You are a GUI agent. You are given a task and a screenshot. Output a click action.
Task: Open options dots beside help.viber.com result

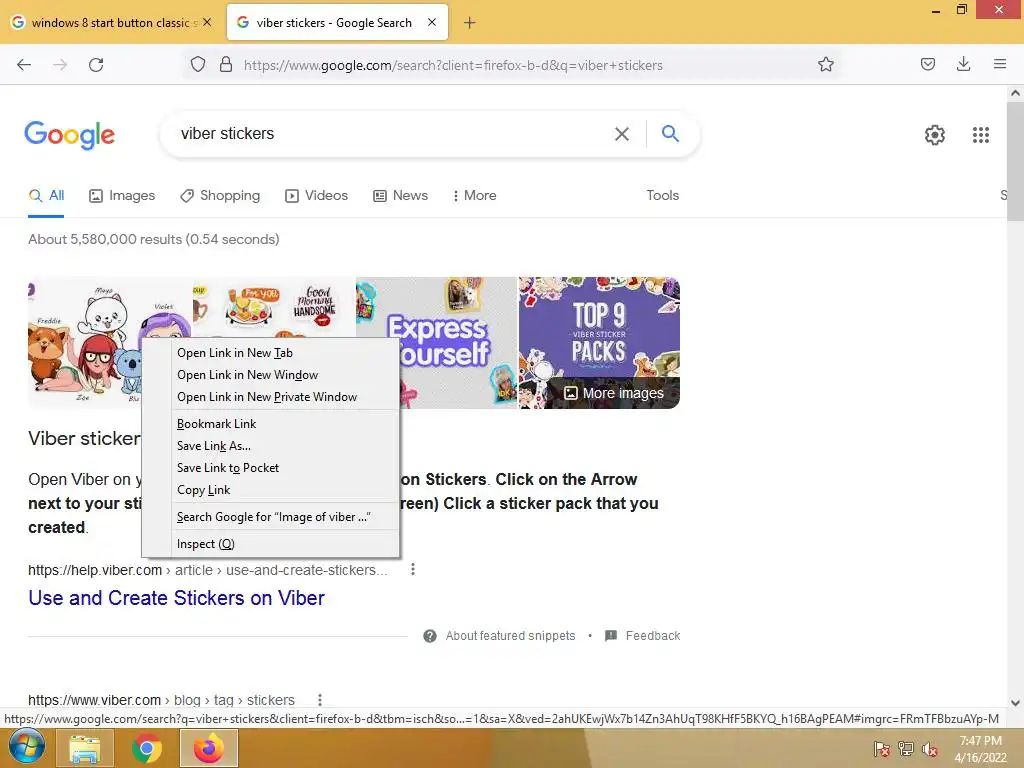(x=413, y=569)
